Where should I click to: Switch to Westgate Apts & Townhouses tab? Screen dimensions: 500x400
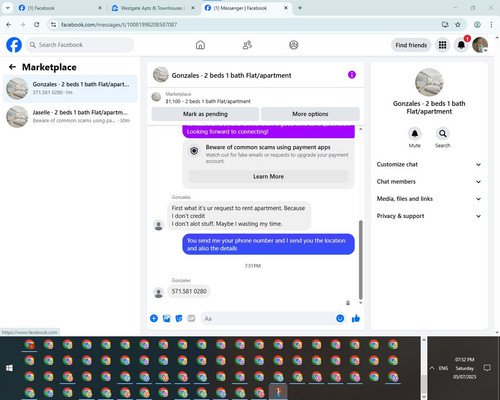(x=153, y=8)
